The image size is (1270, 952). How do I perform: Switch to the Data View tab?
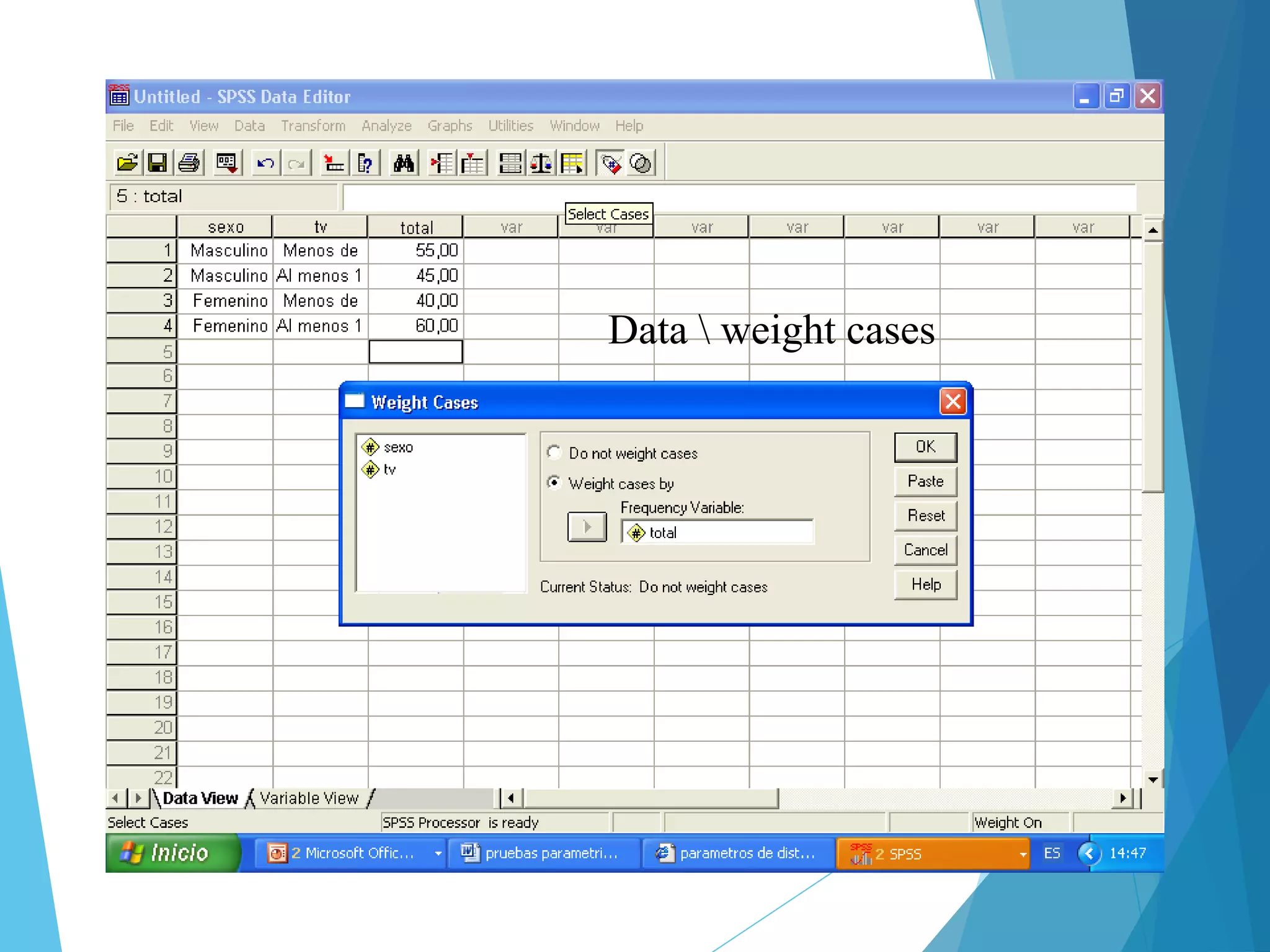click(x=200, y=798)
